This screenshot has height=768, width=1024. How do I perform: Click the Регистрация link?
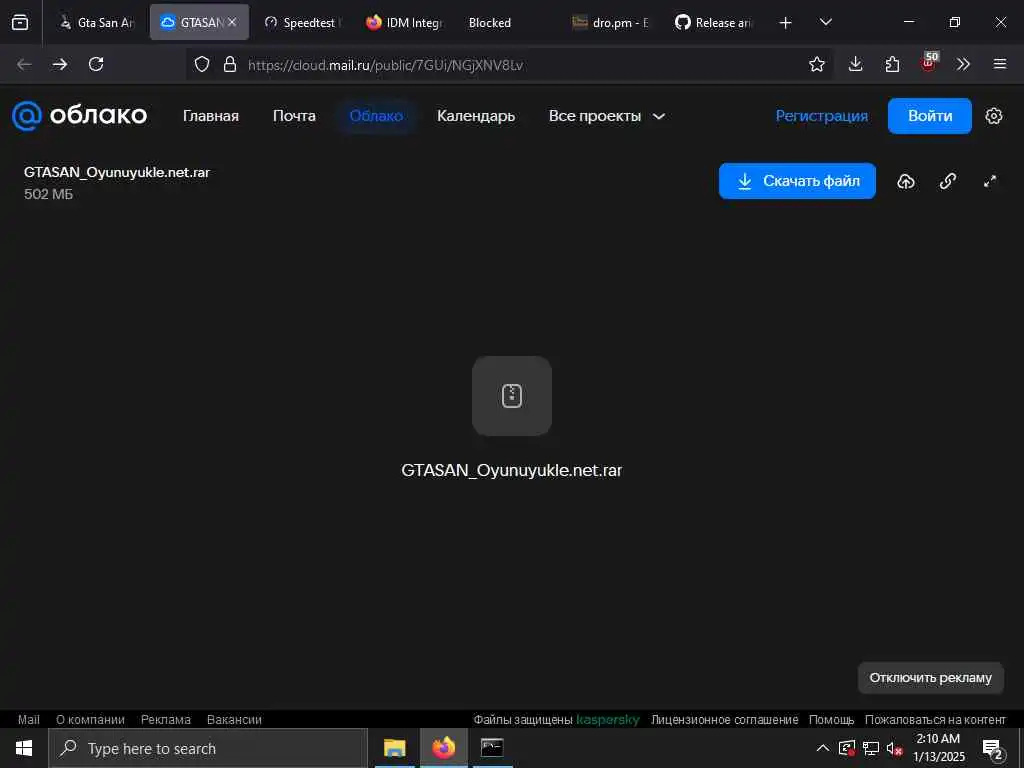[x=822, y=116]
